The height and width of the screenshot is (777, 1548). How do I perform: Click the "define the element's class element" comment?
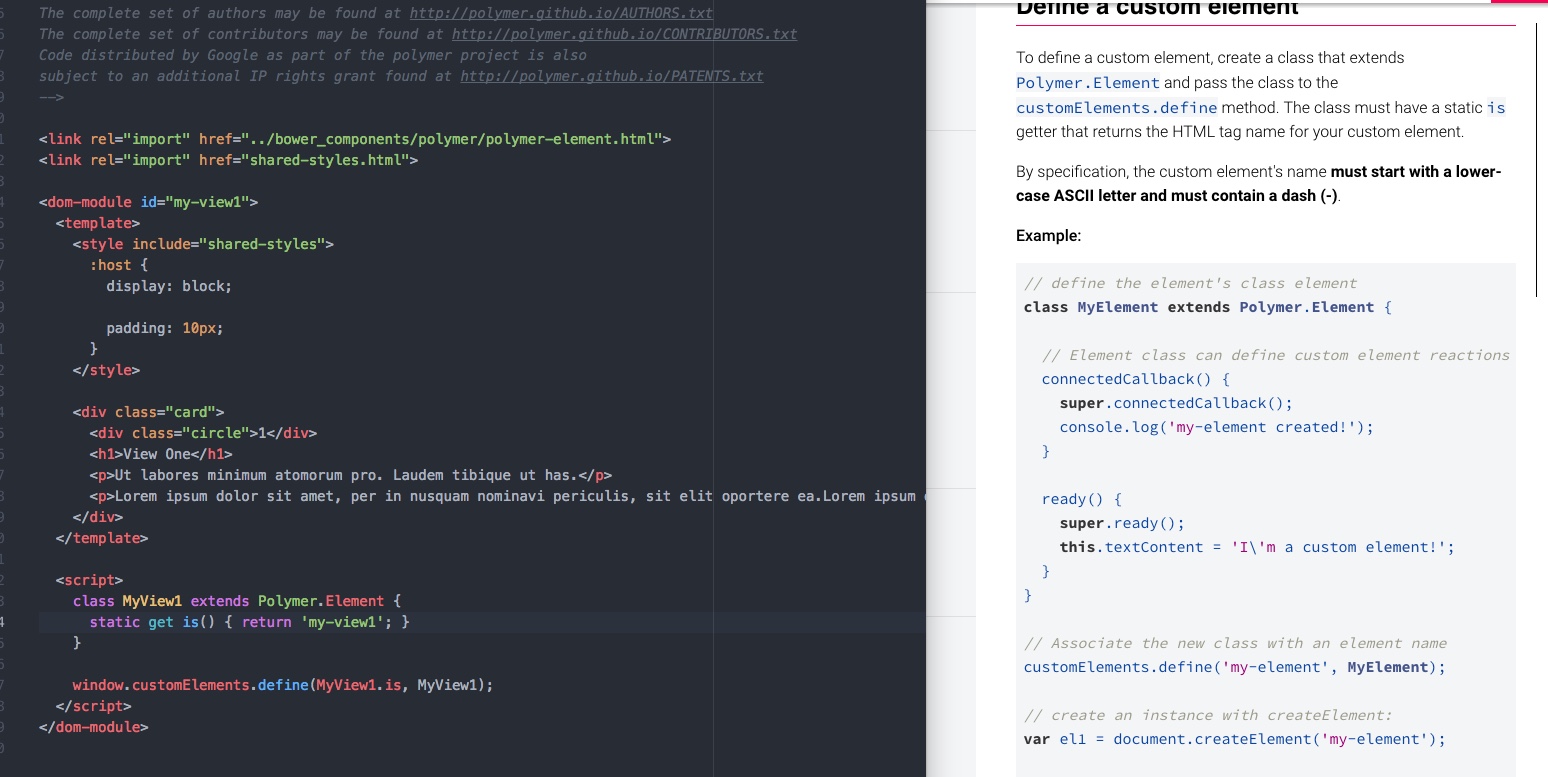[1190, 283]
